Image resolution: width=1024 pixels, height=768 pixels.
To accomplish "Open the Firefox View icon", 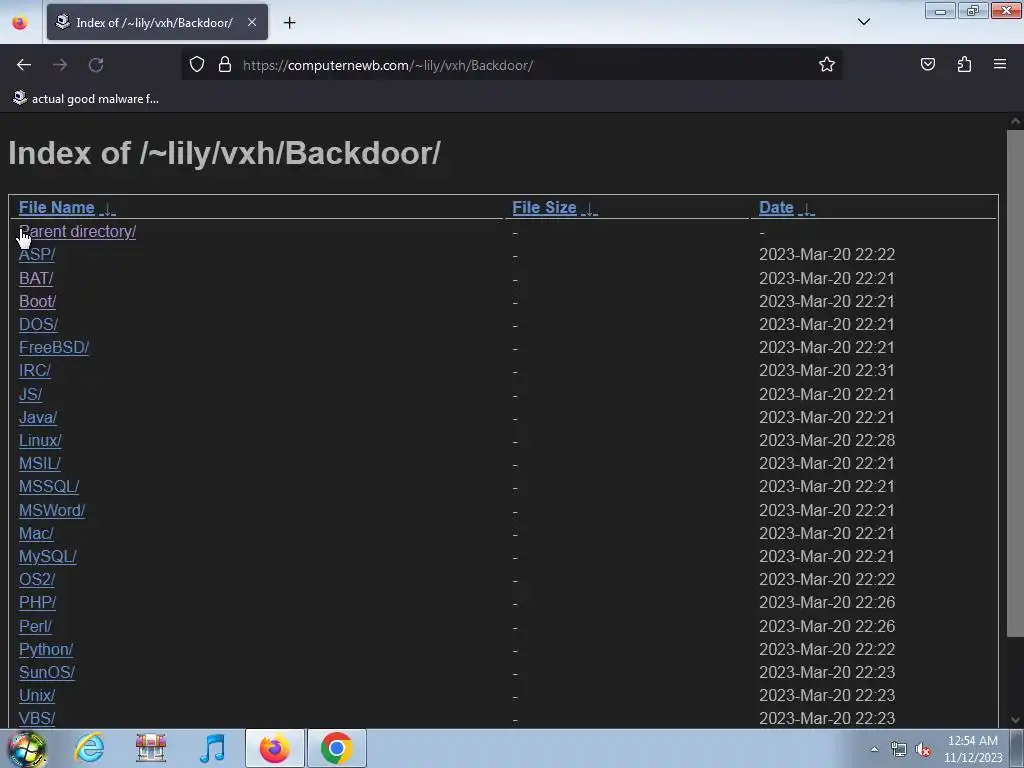I will click(20, 23).
